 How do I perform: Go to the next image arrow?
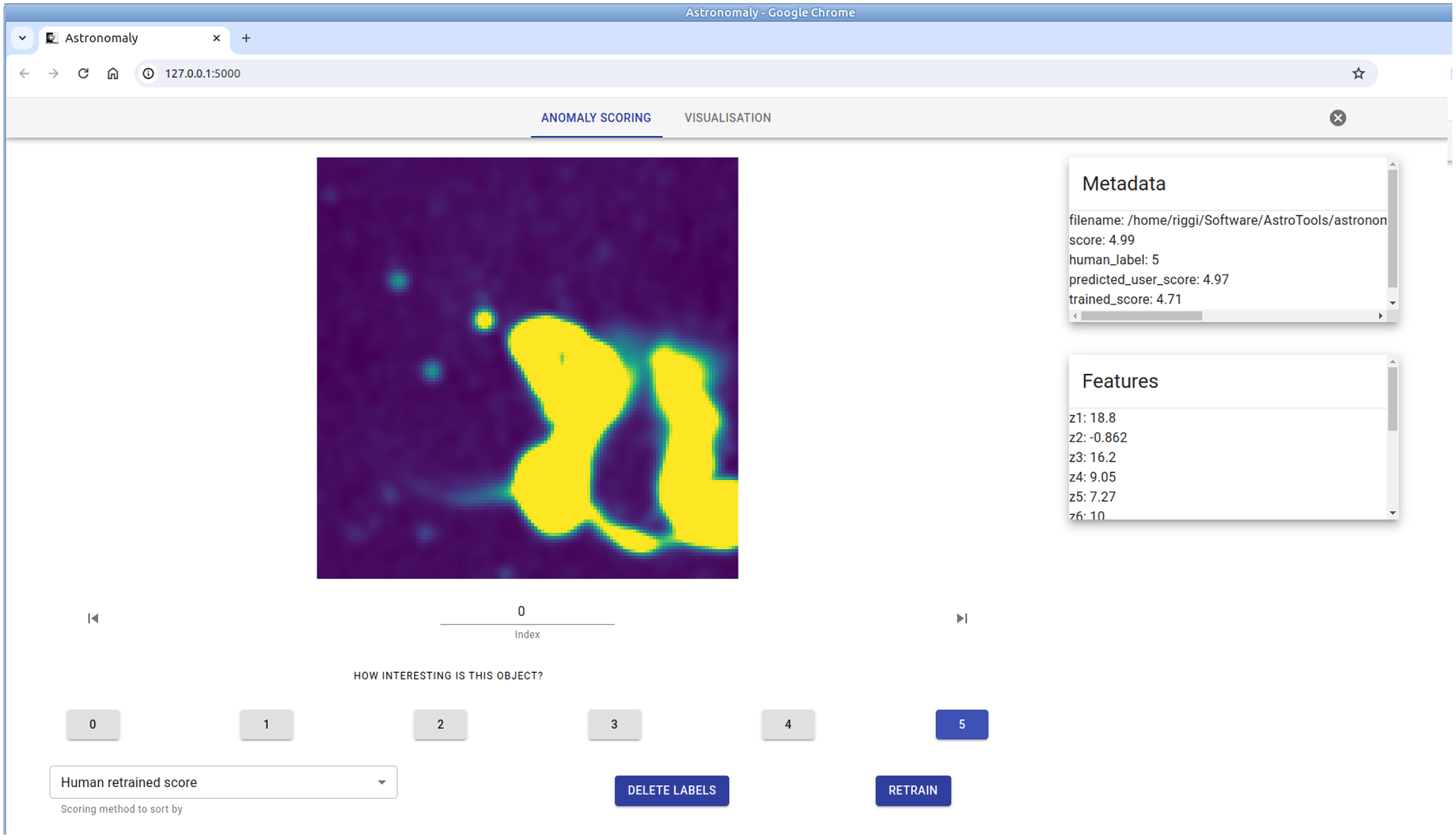pyautogui.click(x=961, y=618)
